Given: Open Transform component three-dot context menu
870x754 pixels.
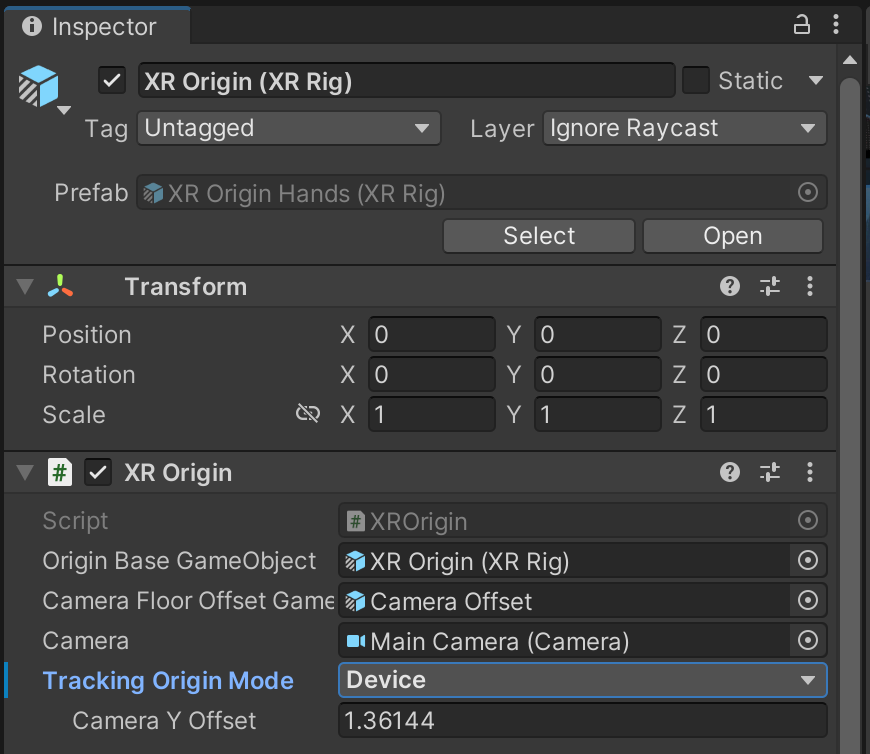Looking at the screenshot, I should tap(810, 287).
